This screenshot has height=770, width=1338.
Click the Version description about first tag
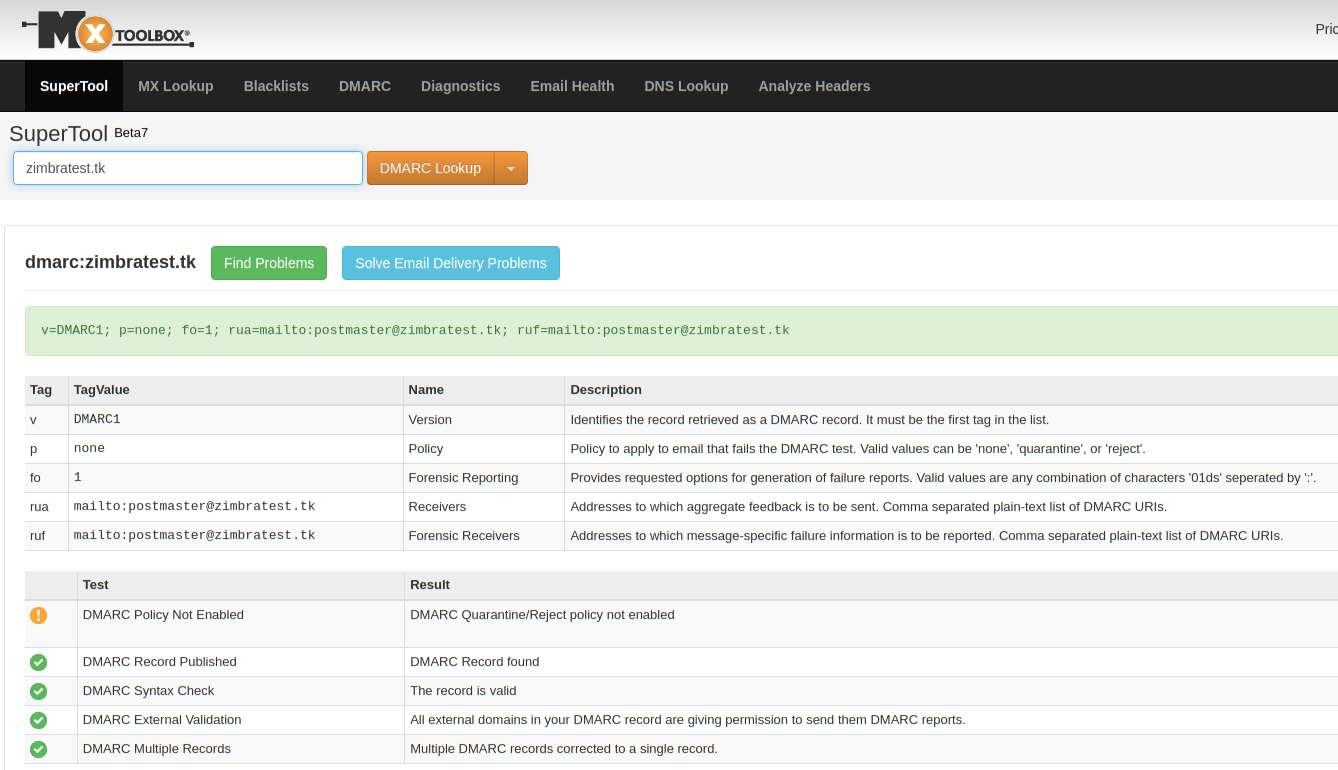810,420
